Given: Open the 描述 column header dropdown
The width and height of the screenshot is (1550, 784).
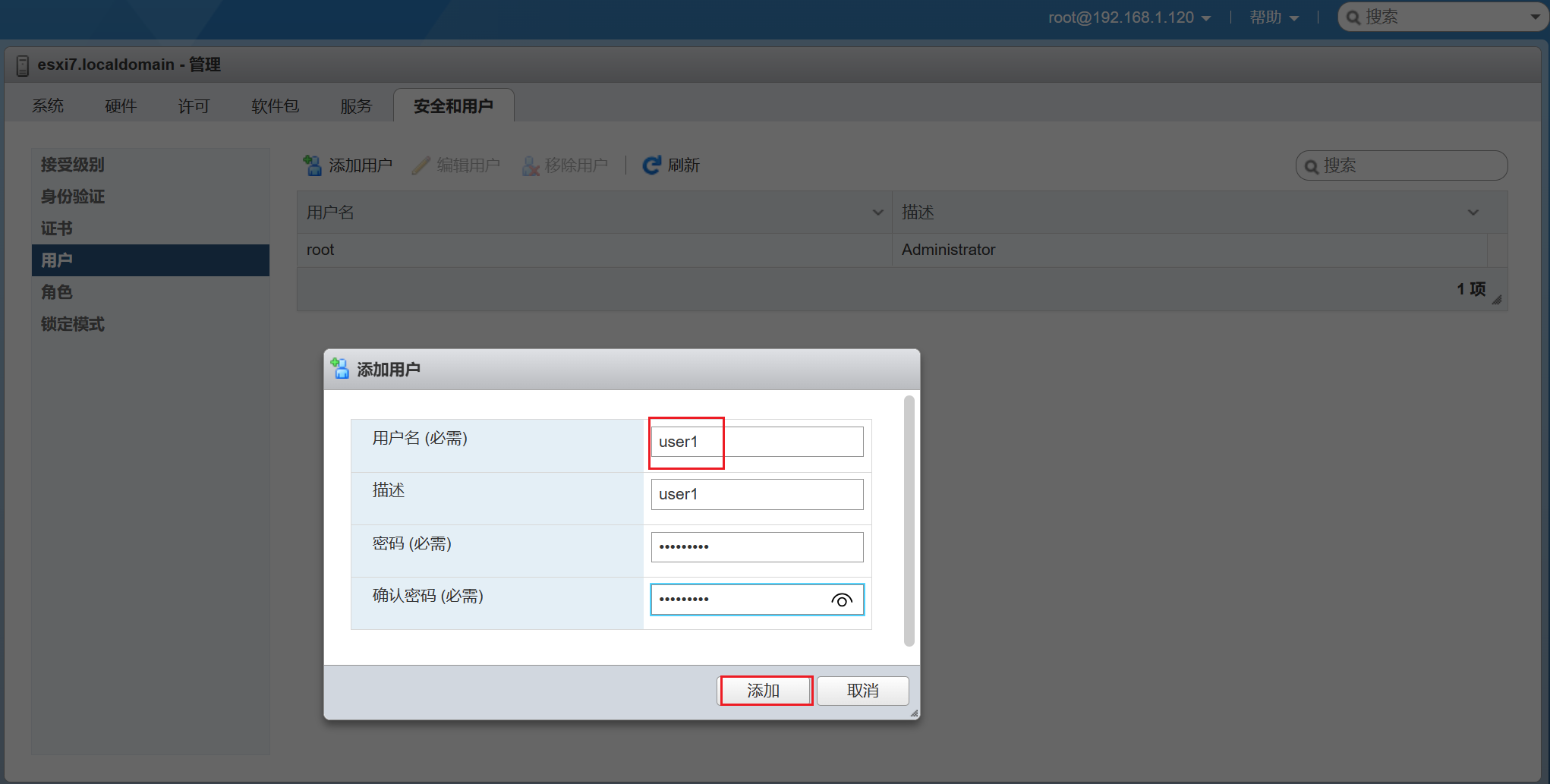Looking at the screenshot, I should (x=1473, y=213).
